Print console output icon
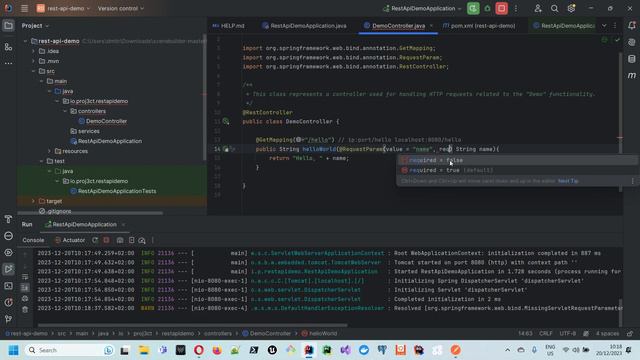Image resolution: width=640 pixels, height=360 pixels. point(25,299)
